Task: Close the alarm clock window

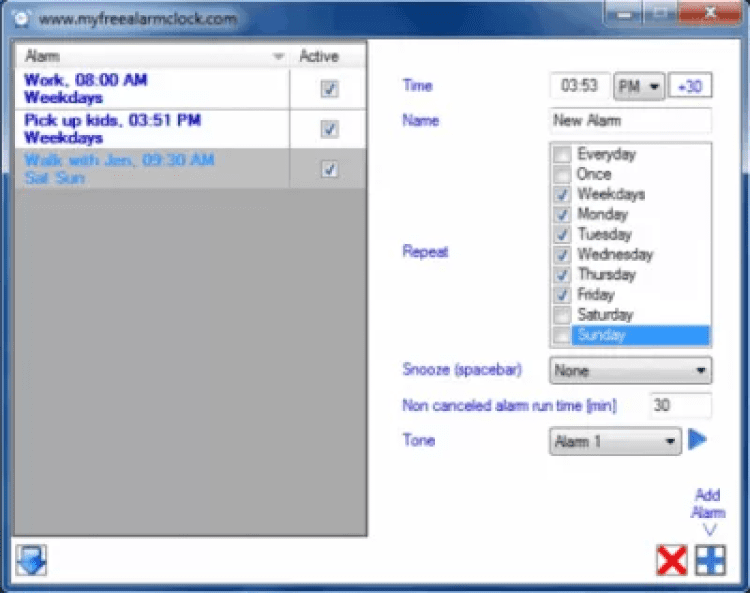Action: coord(710,12)
